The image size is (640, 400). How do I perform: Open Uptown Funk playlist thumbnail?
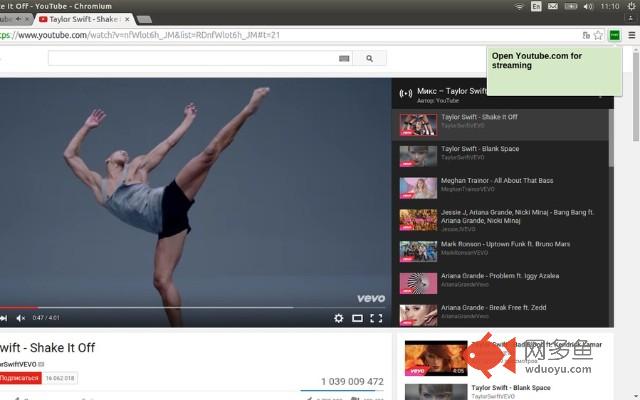click(418, 252)
